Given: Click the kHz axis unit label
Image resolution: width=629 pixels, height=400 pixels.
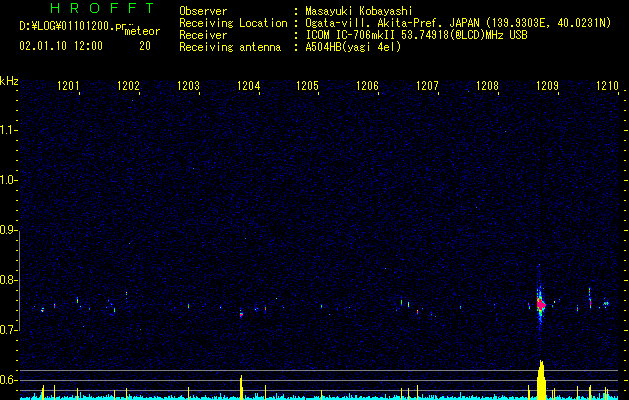Looking at the screenshot, I should (9, 81).
